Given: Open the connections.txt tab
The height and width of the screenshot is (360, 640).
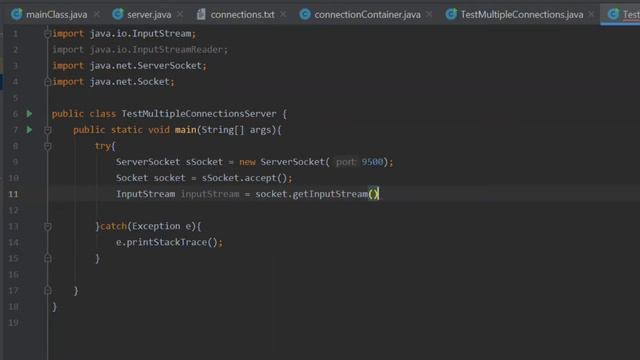Looking at the screenshot, I should tap(242, 15).
